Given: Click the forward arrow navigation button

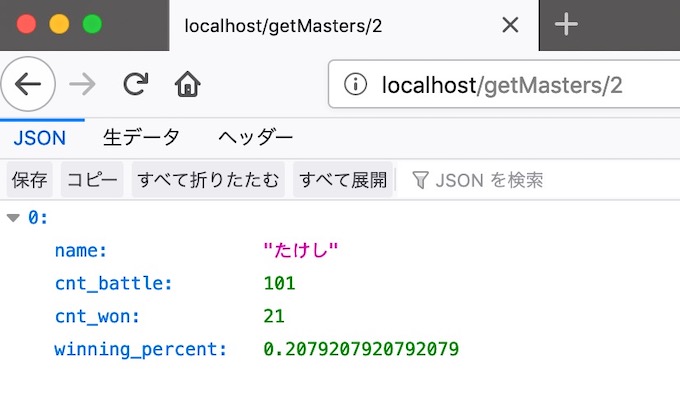Looking at the screenshot, I should 82,84.
